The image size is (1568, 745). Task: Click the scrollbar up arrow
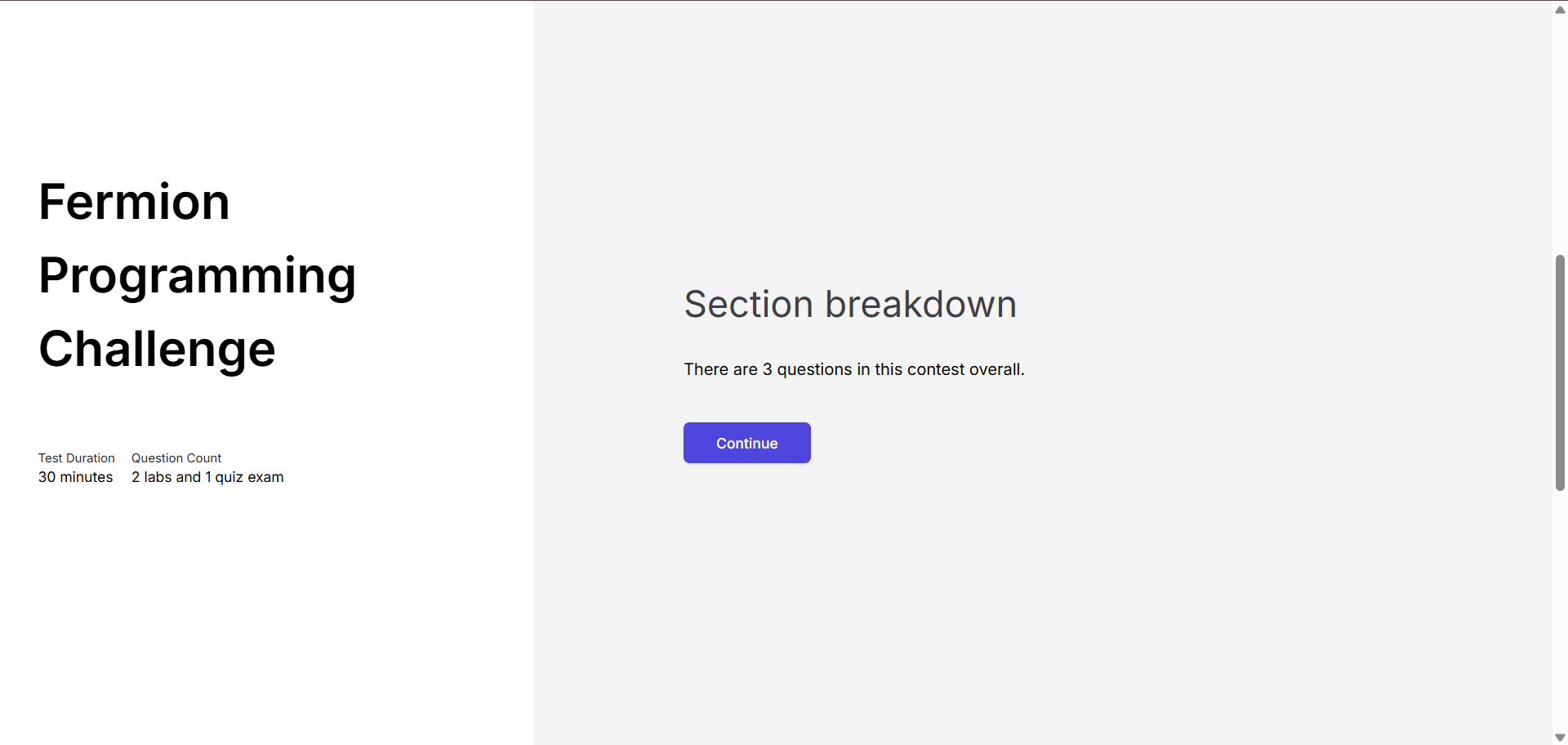coord(1560,10)
